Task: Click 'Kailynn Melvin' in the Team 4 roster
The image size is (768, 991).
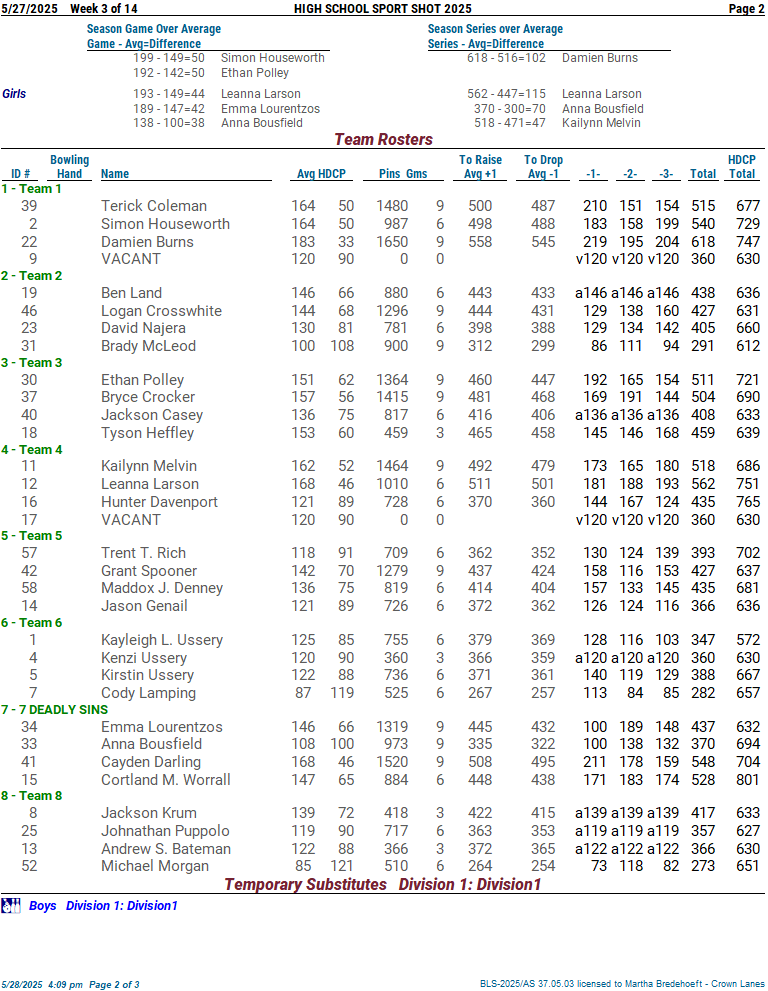Action: click(x=149, y=466)
